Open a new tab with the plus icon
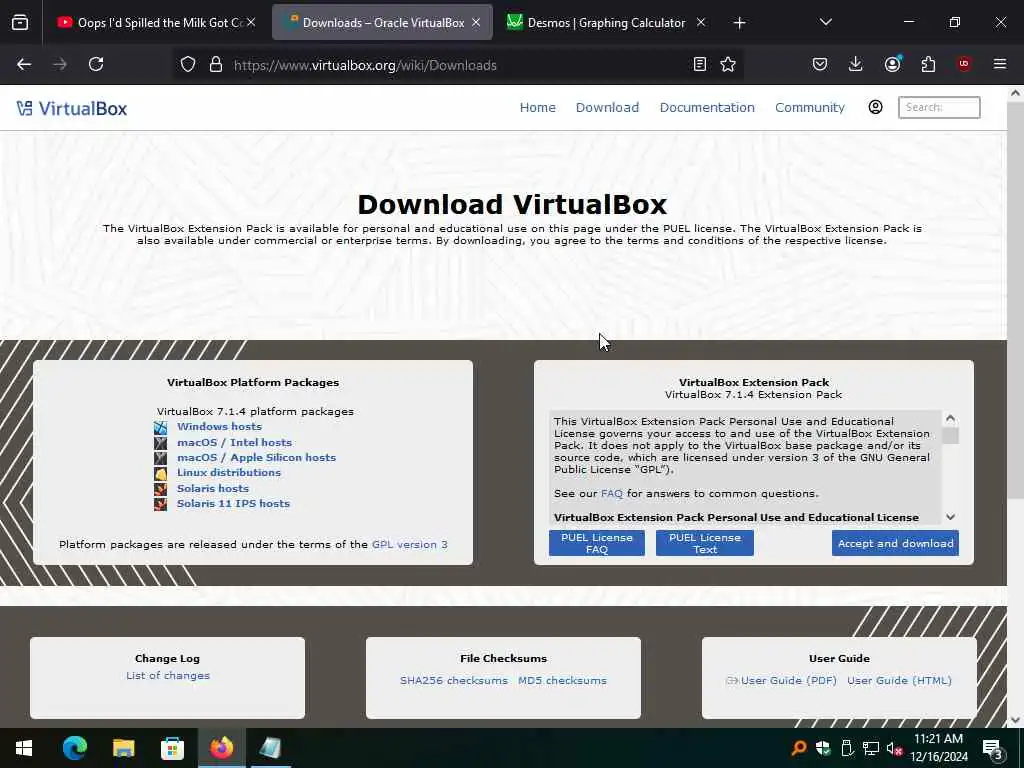This screenshot has width=1024, height=768. pos(739,23)
